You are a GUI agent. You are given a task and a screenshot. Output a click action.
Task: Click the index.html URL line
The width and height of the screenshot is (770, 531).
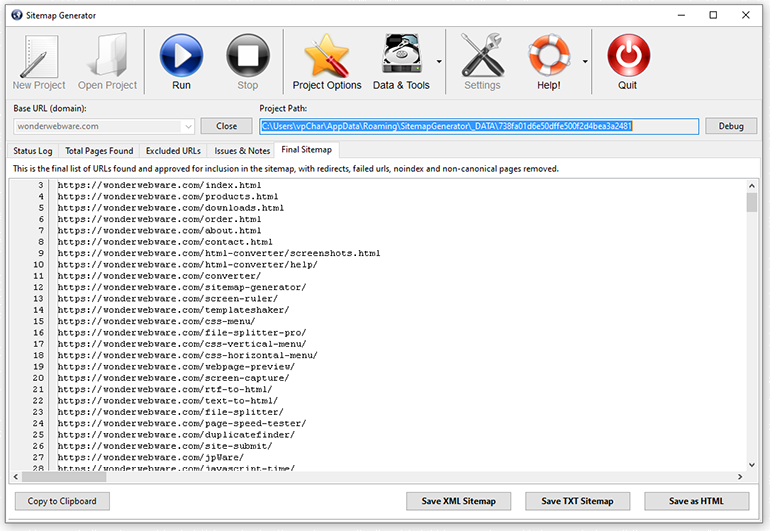tap(159, 185)
